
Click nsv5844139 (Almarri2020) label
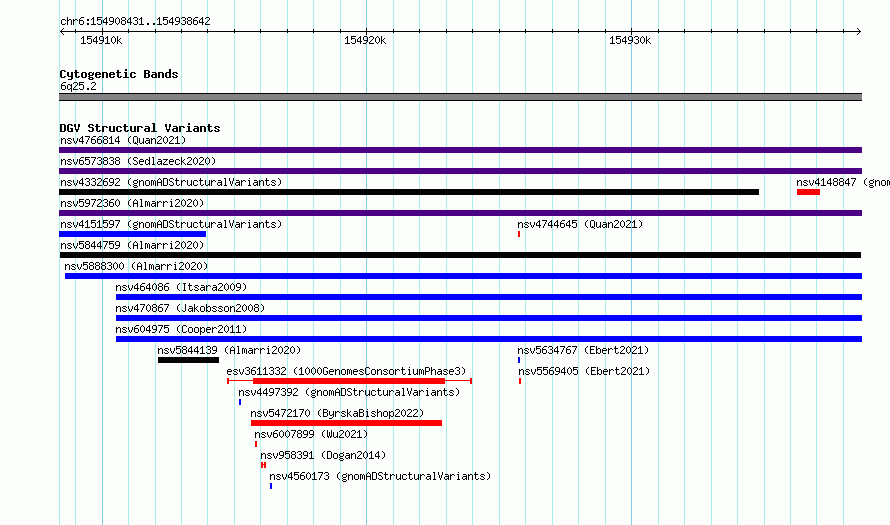(229, 350)
